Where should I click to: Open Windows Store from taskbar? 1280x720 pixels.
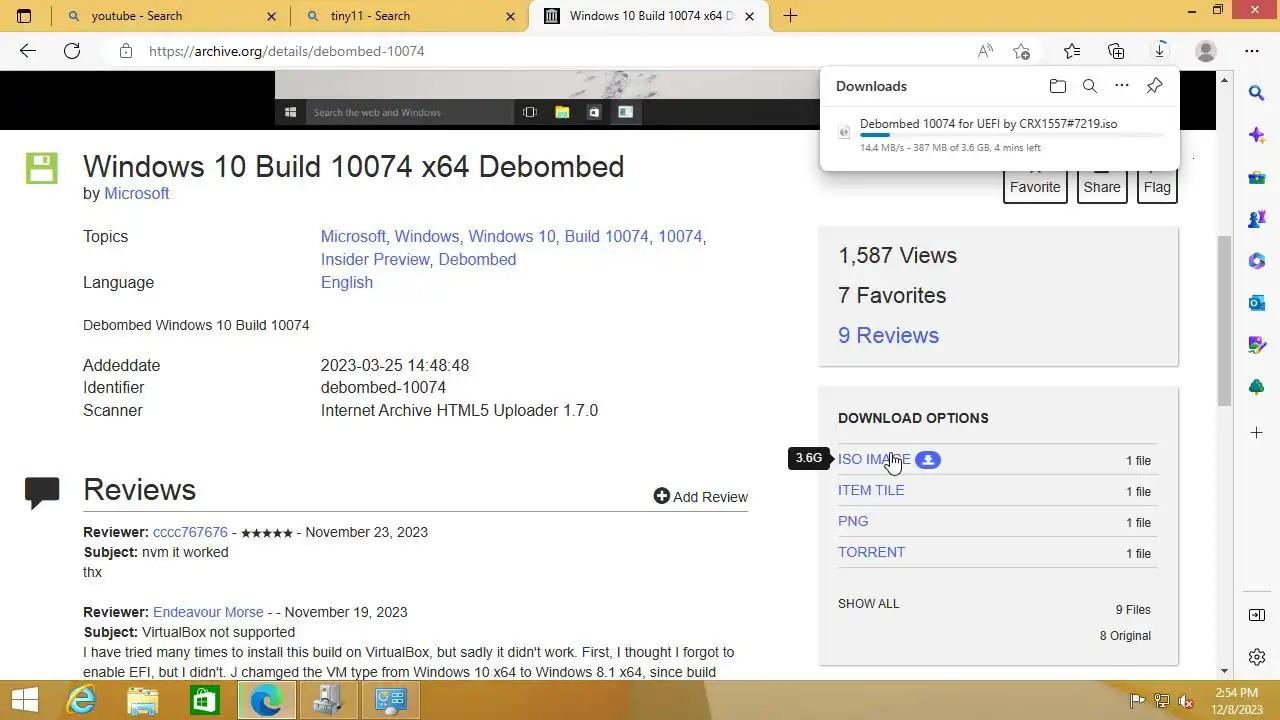pyautogui.click(x=204, y=700)
